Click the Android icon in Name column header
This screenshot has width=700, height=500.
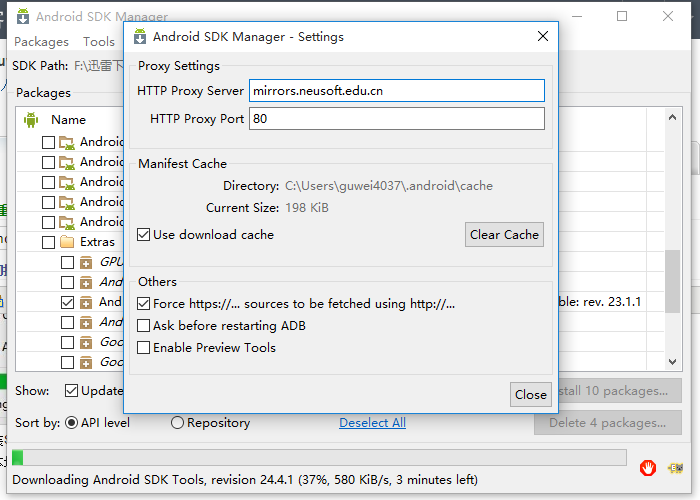click(31, 120)
